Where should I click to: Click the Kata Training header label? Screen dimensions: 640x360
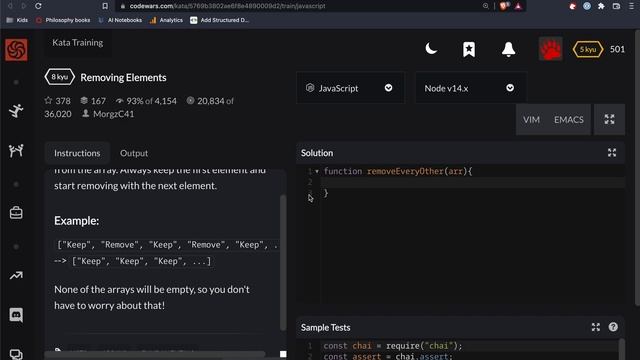pos(78,42)
